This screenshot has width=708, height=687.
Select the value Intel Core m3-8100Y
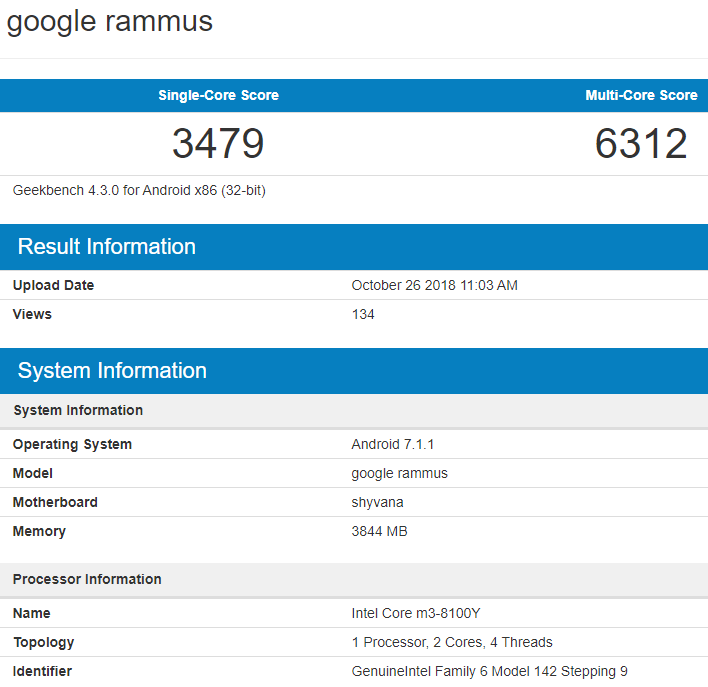tap(416, 613)
